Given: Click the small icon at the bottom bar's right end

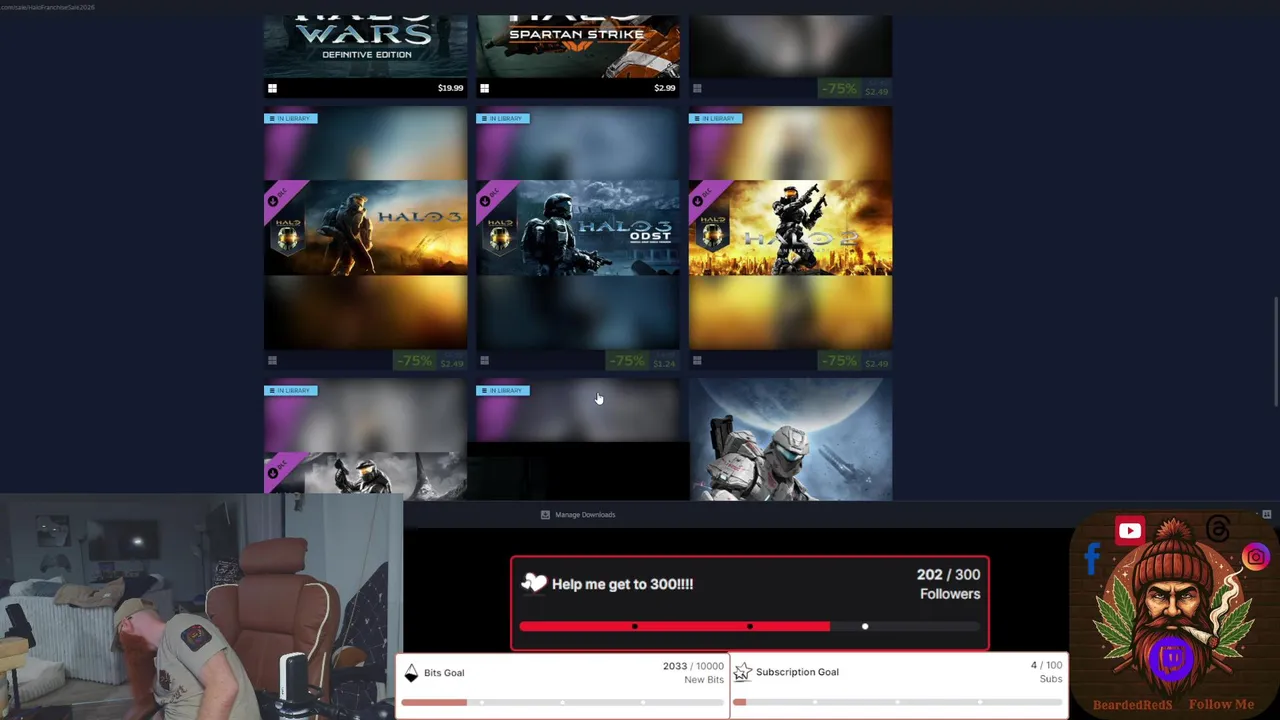Looking at the screenshot, I should click(x=1266, y=514).
